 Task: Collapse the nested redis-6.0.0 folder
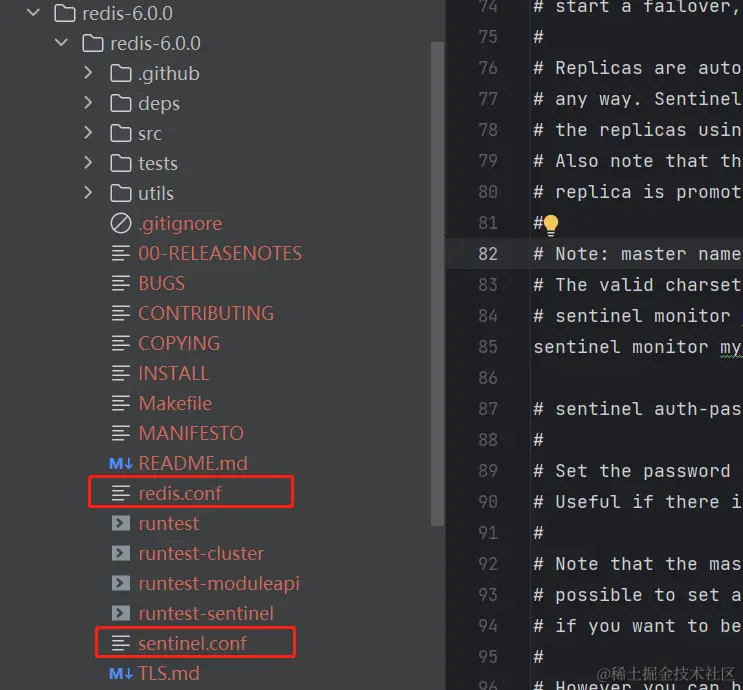[61, 43]
